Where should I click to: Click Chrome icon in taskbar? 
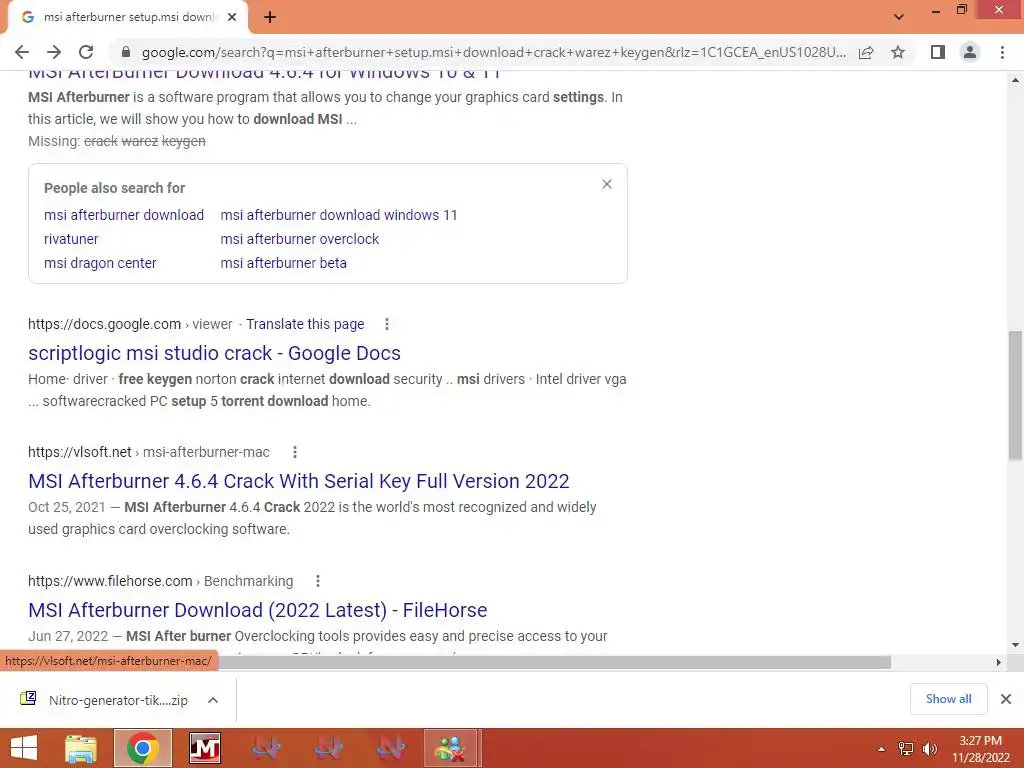tap(143, 748)
